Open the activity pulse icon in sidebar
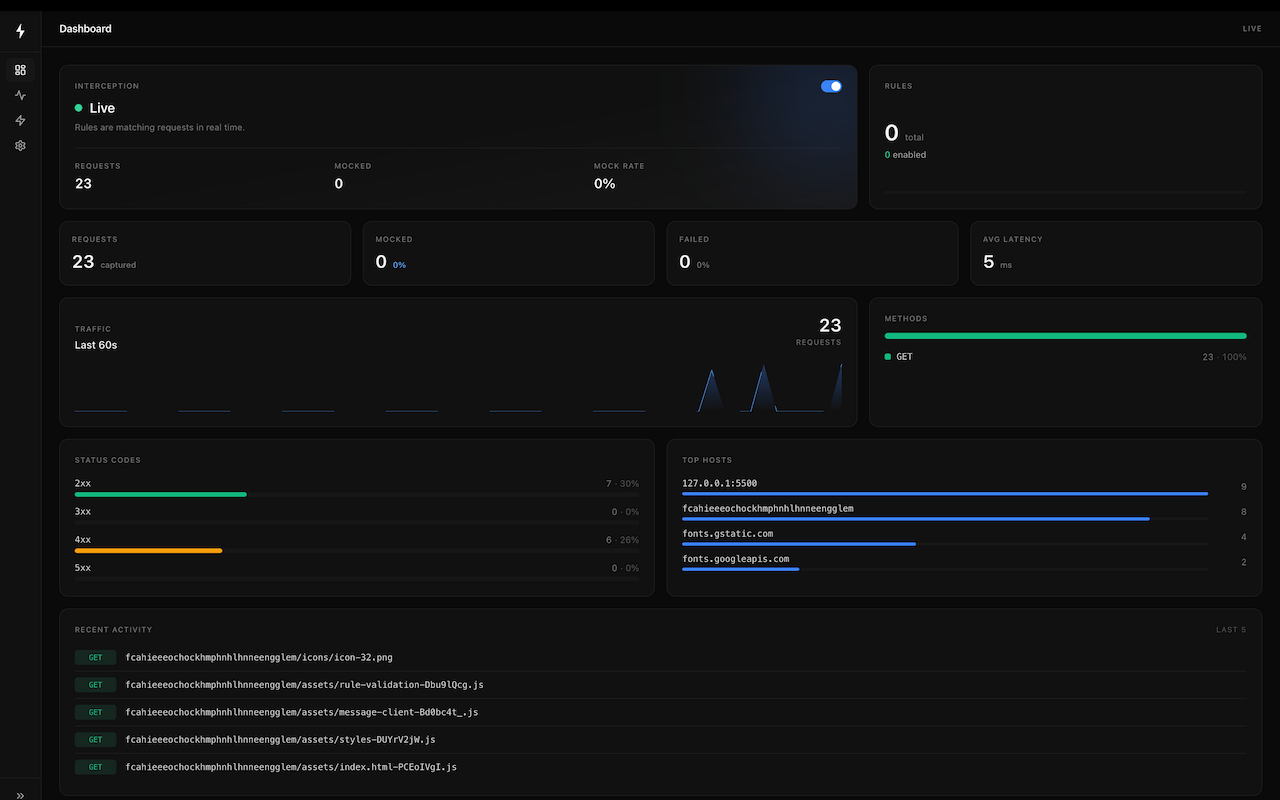The height and width of the screenshot is (800, 1280). pos(20,95)
